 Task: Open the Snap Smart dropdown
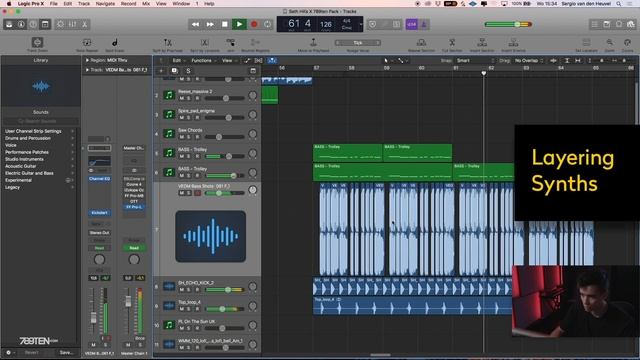(x=475, y=61)
